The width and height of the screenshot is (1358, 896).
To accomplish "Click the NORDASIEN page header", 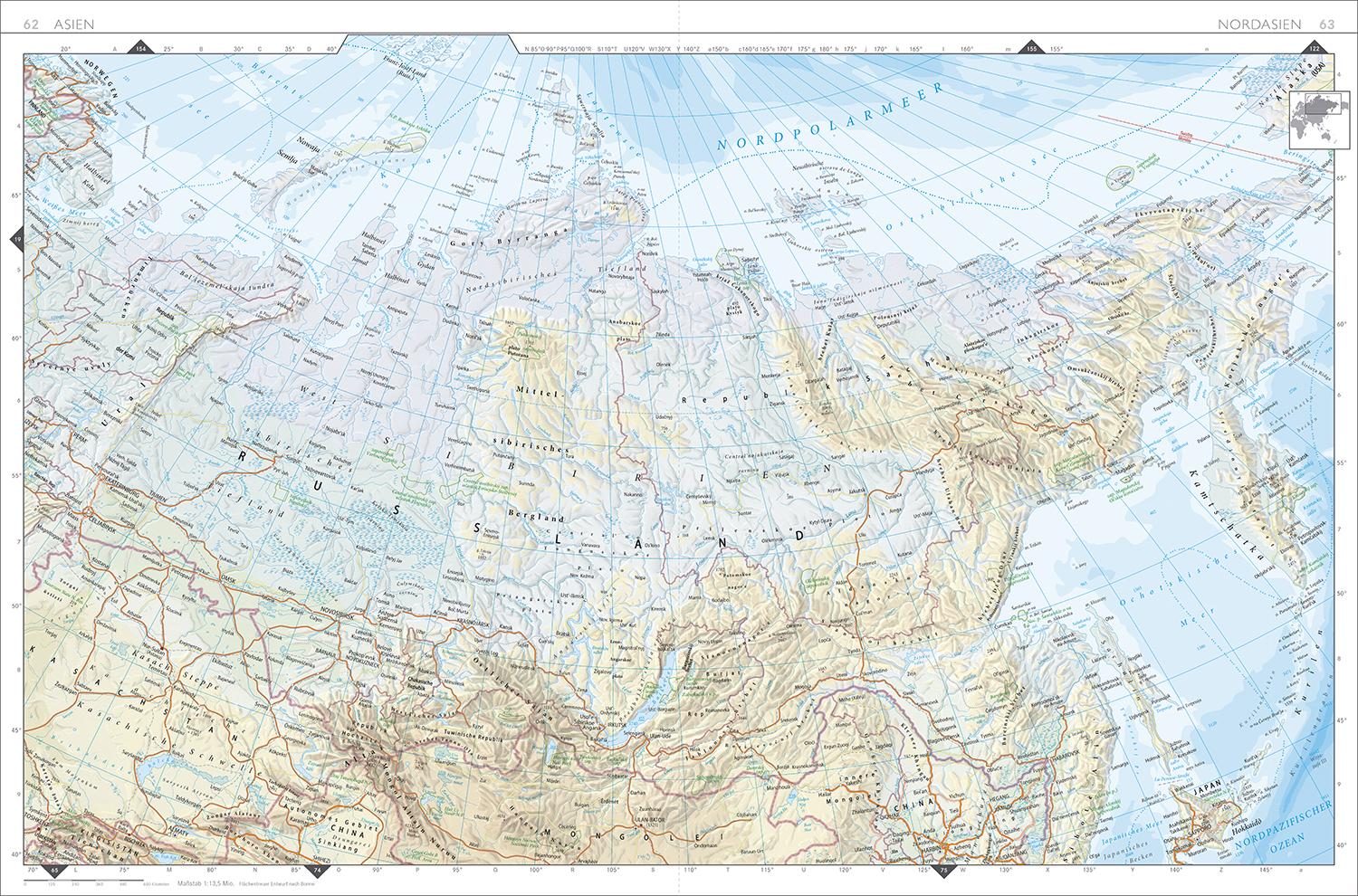I will coord(1259,24).
